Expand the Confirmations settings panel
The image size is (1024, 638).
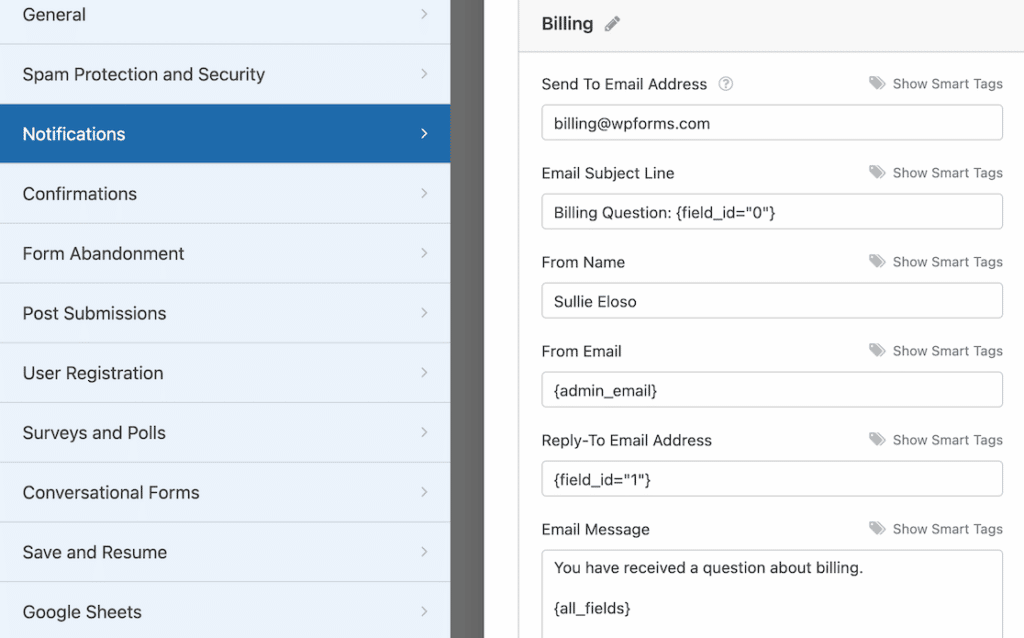(x=224, y=193)
